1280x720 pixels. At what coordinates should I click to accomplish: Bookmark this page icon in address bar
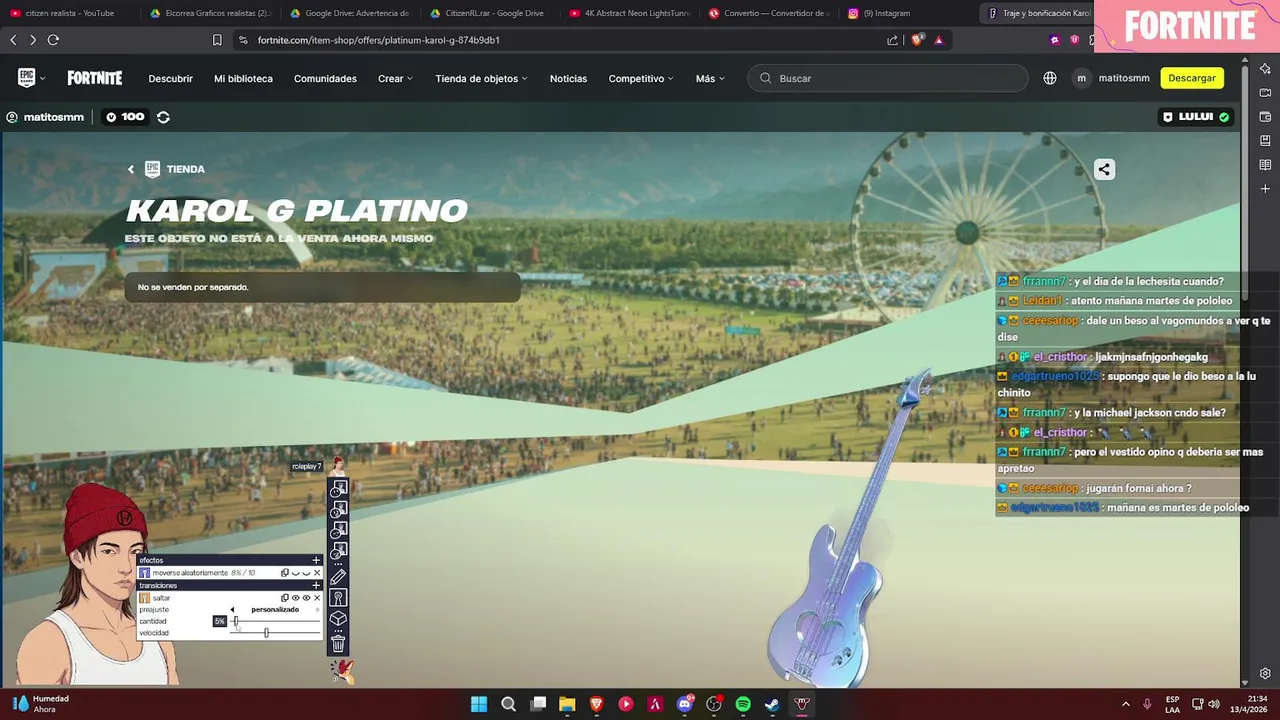click(x=217, y=40)
